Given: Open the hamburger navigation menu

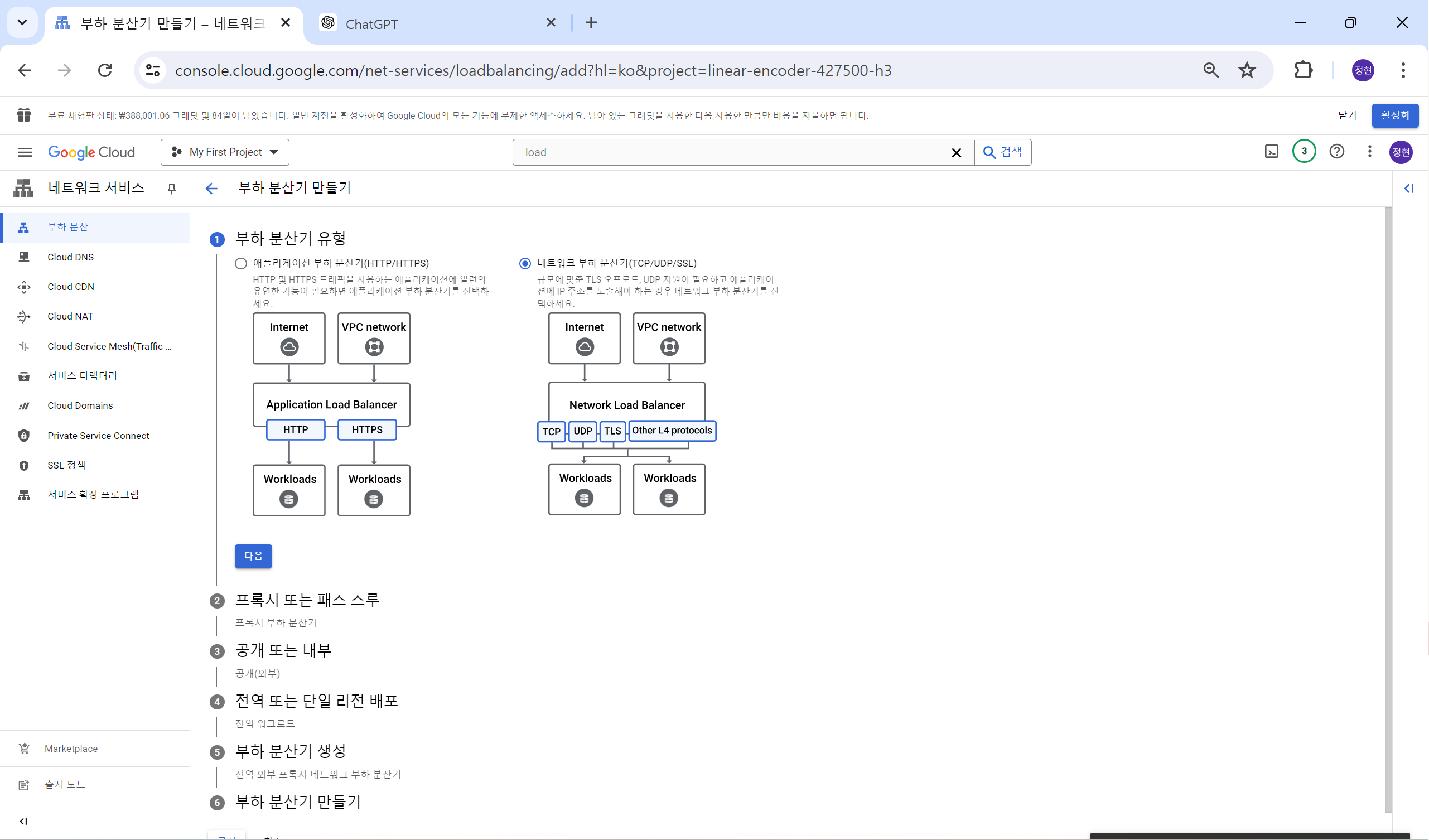Looking at the screenshot, I should (x=25, y=152).
